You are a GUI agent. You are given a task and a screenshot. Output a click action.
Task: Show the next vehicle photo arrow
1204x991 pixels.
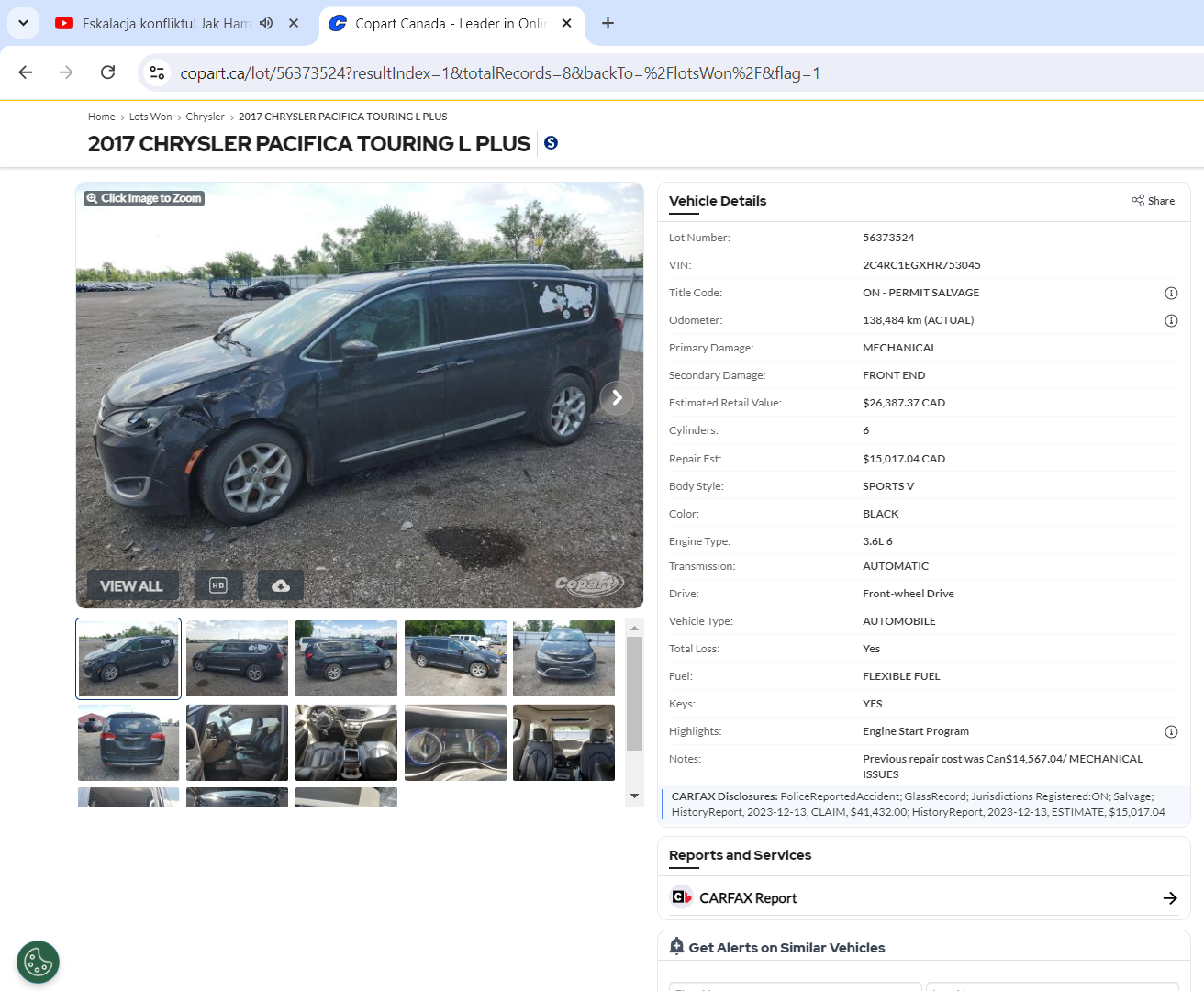(x=617, y=397)
